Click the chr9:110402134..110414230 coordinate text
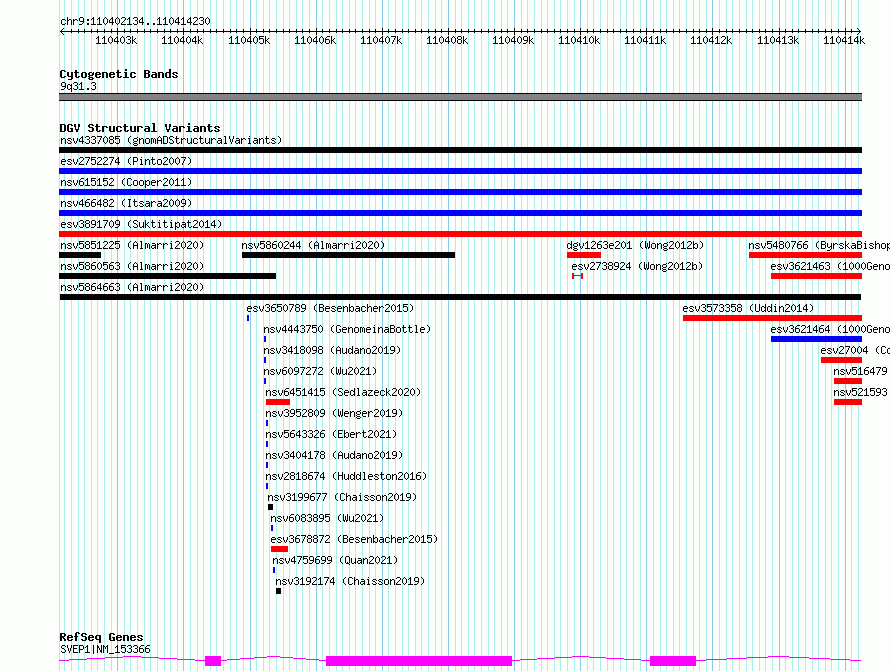 coord(135,22)
